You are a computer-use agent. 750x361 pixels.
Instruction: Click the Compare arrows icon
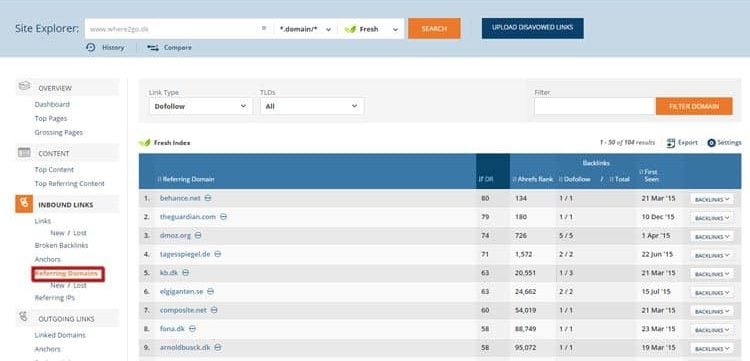(153, 48)
